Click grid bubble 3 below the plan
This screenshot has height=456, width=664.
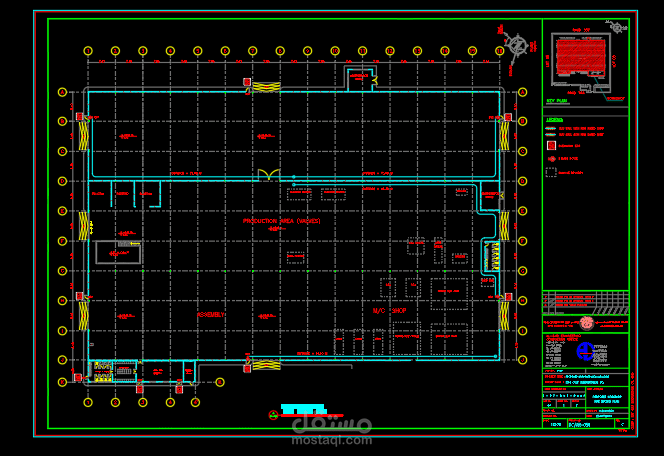pyautogui.click(x=143, y=402)
